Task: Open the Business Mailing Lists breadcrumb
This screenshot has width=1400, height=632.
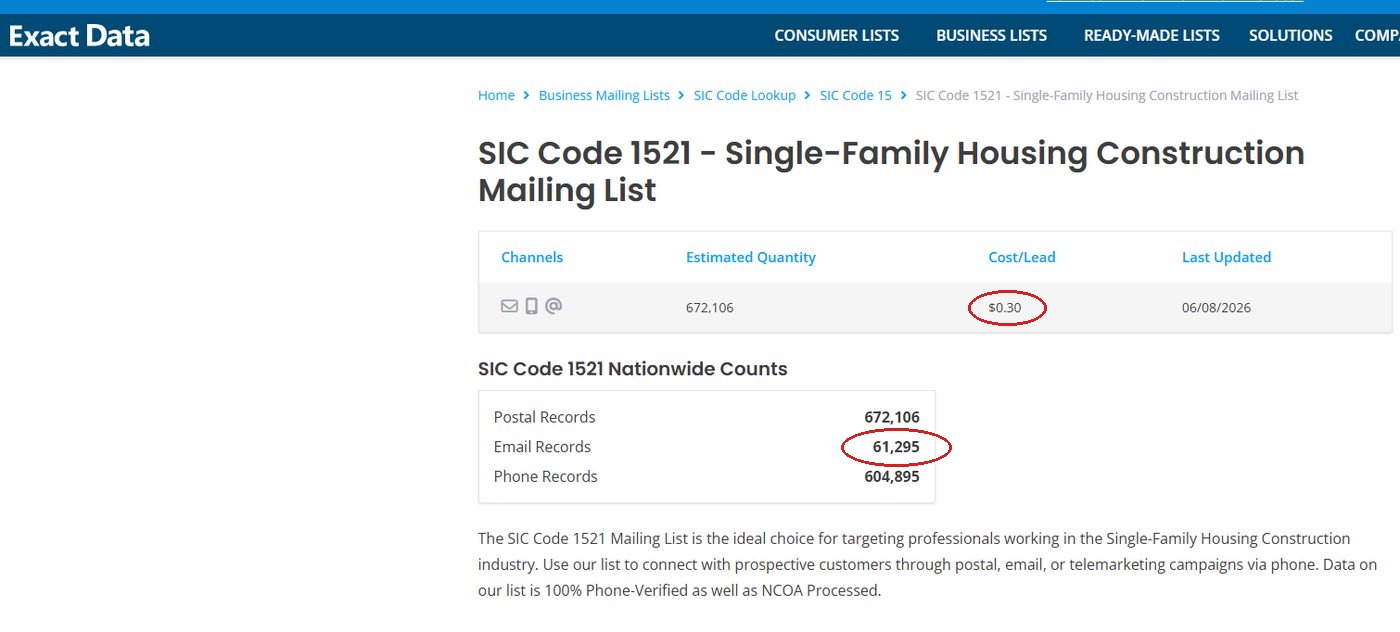Action: click(x=604, y=95)
